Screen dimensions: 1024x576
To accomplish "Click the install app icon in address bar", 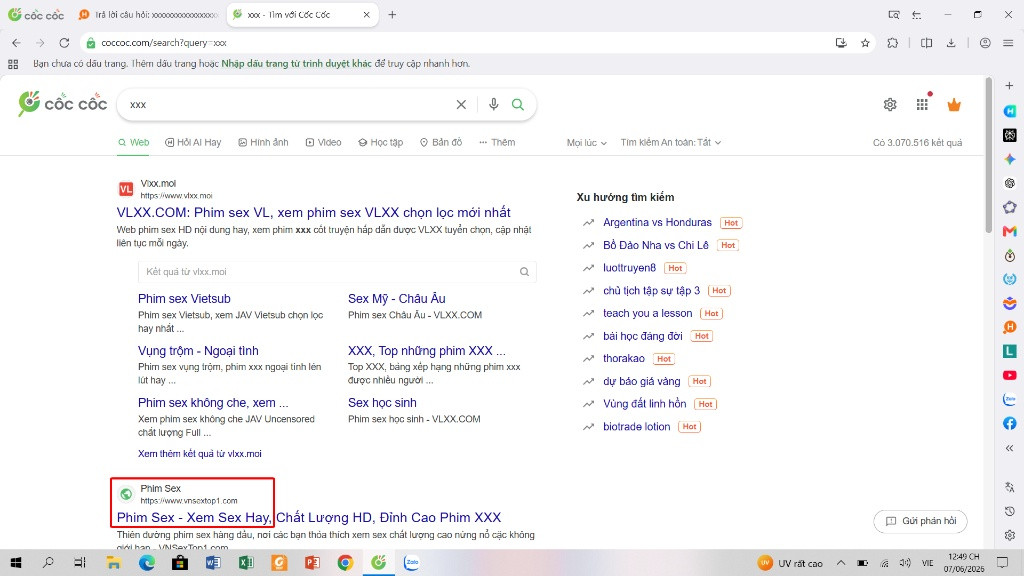I will click(841, 42).
